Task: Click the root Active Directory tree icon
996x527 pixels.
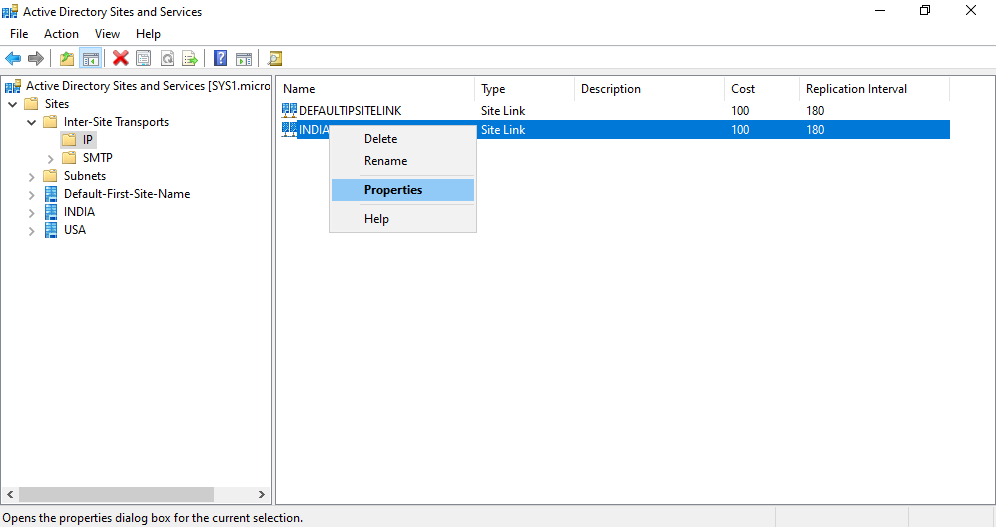Action: (13, 86)
